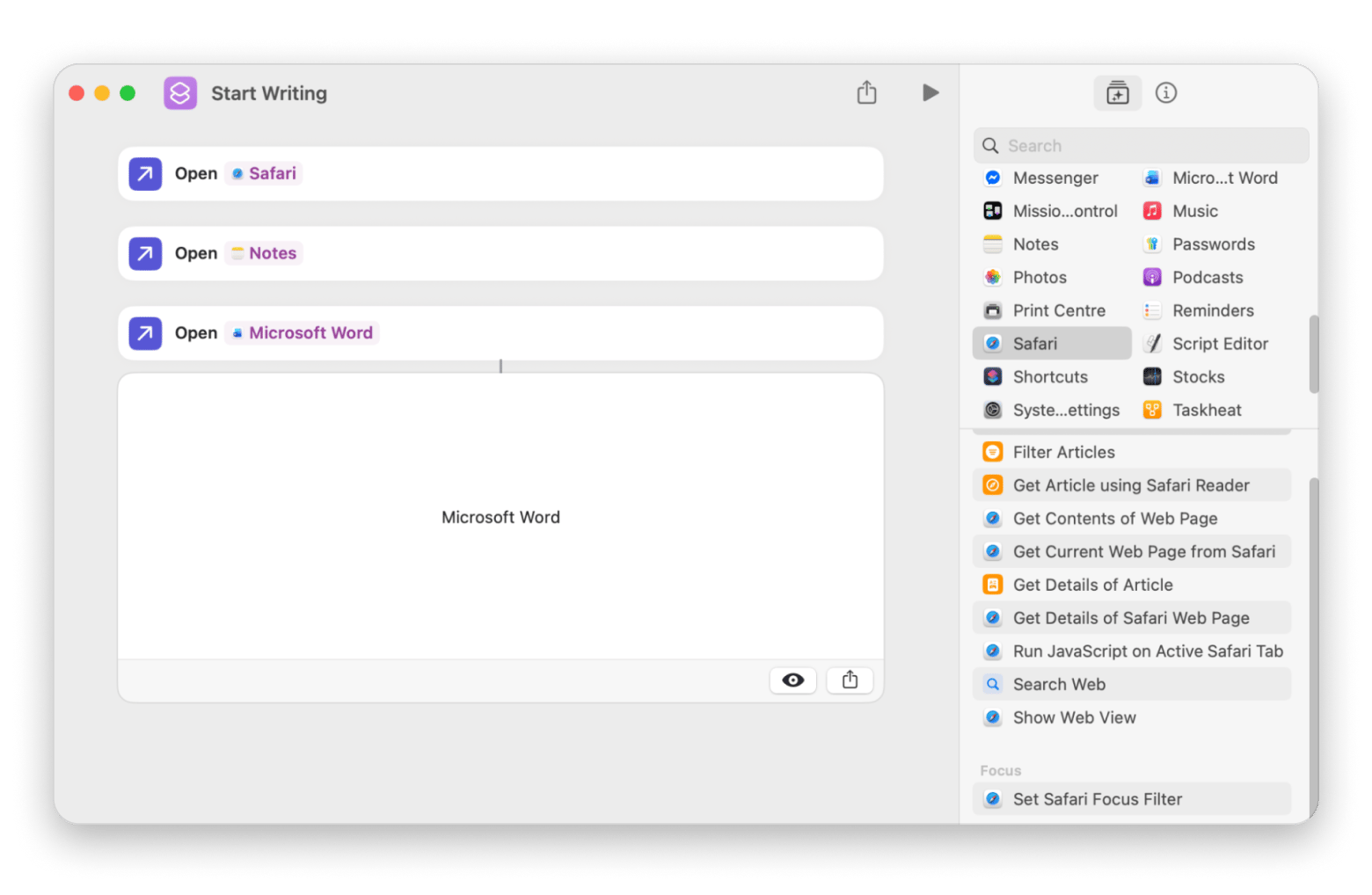Viewport: 1372px width, 895px height.
Task: Click the Start Writing shortcut title
Action: click(269, 93)
